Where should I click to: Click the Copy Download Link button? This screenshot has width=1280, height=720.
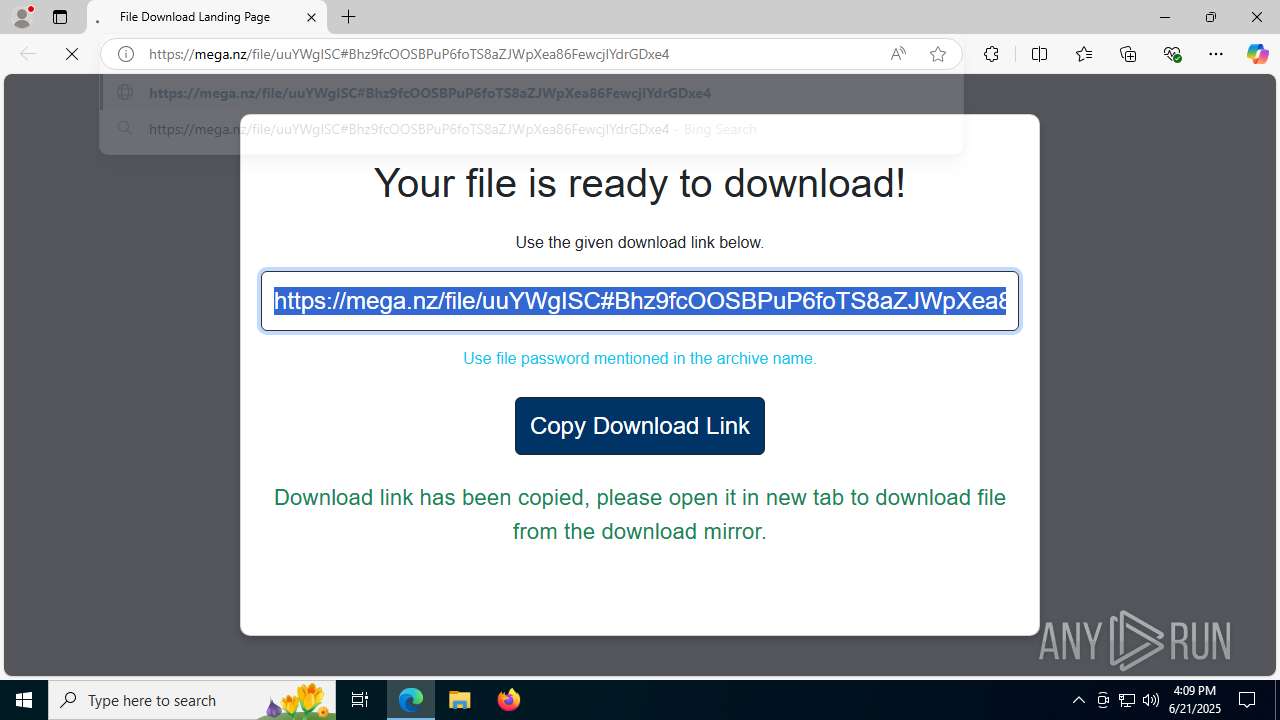[640, 426]
